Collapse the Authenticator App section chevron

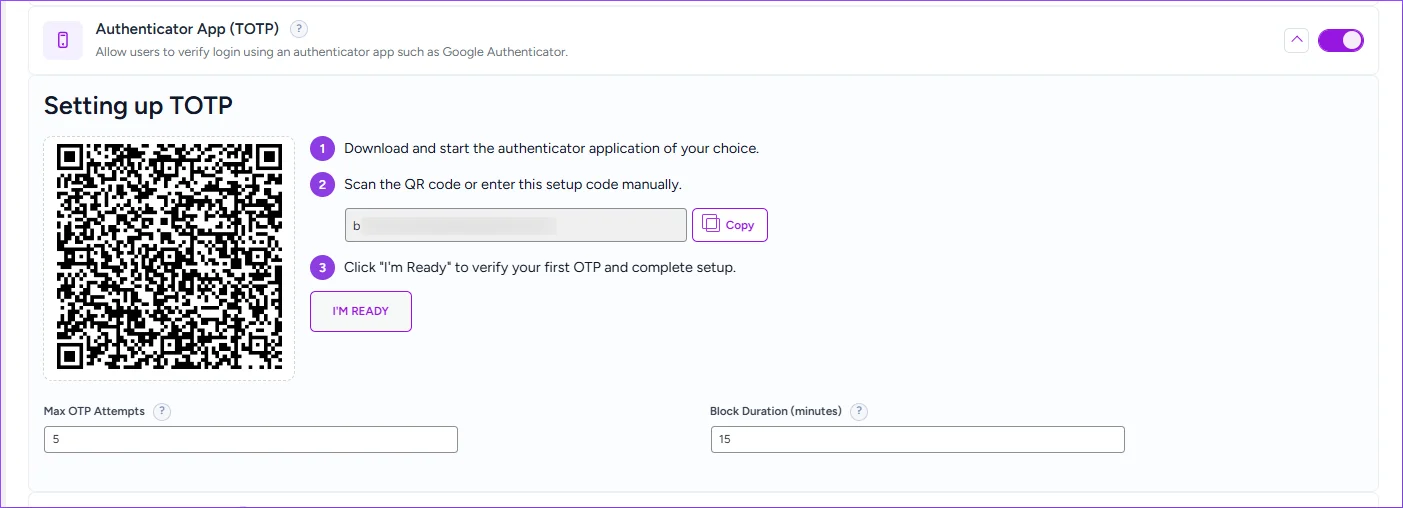1296,40
